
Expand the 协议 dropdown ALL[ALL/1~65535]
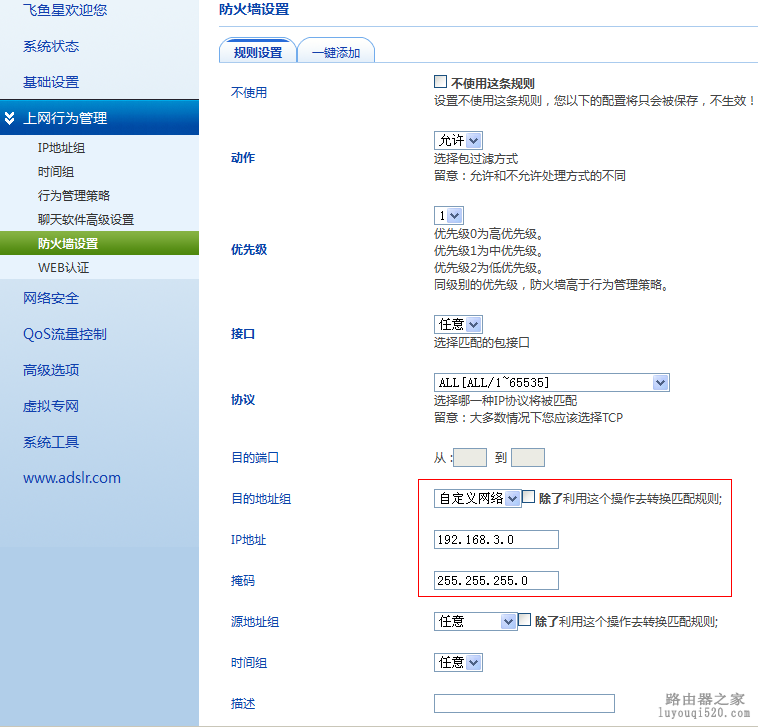pyautogui.click(x=552, y=382)
